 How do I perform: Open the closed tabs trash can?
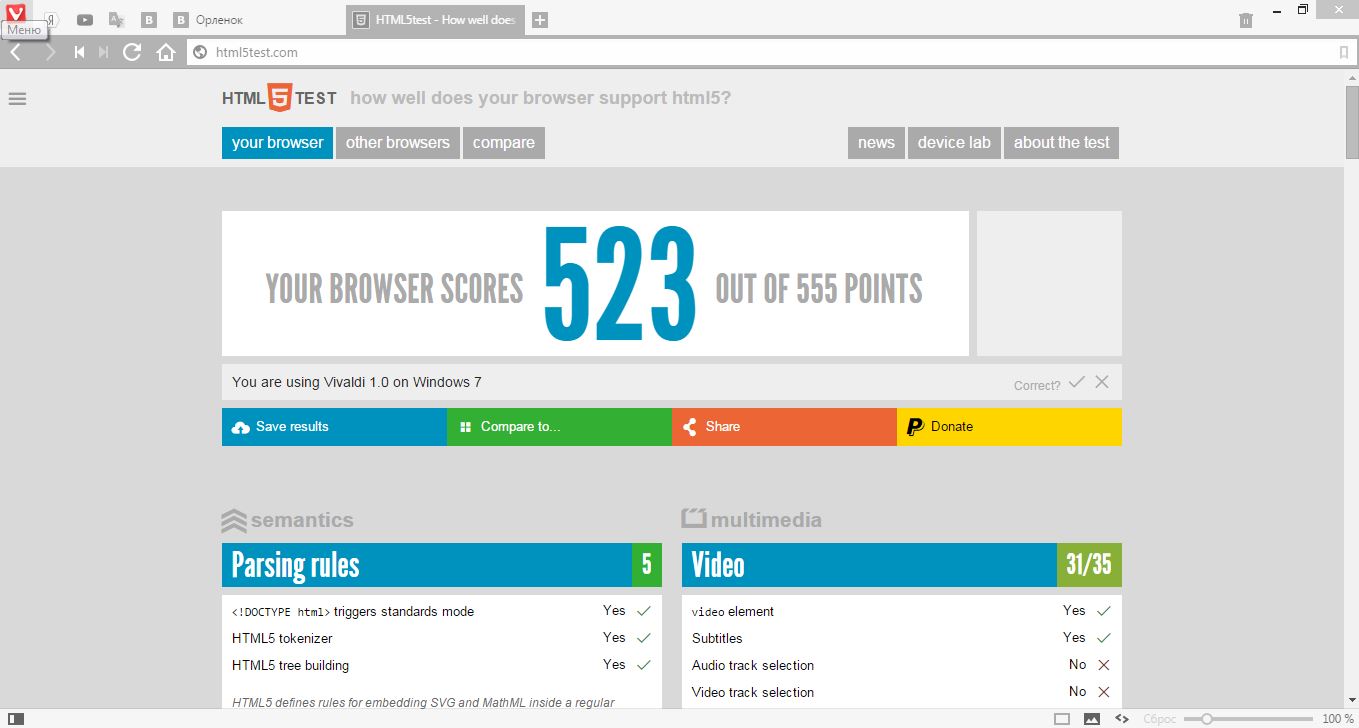[1245, 20]
